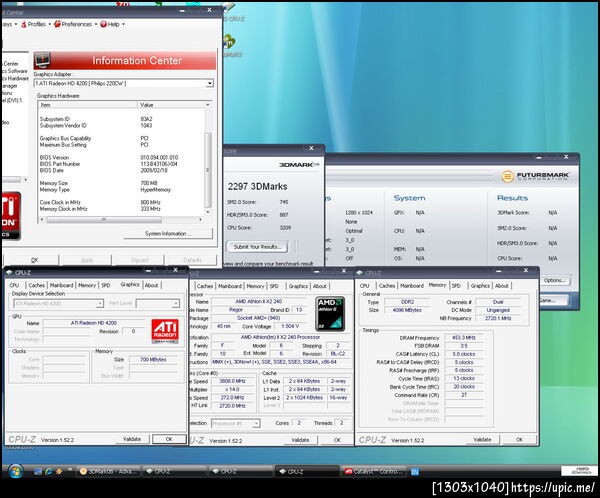
Task: Open the processor Selection dropdown in CPU-Z
Action: tap(256, 423)
